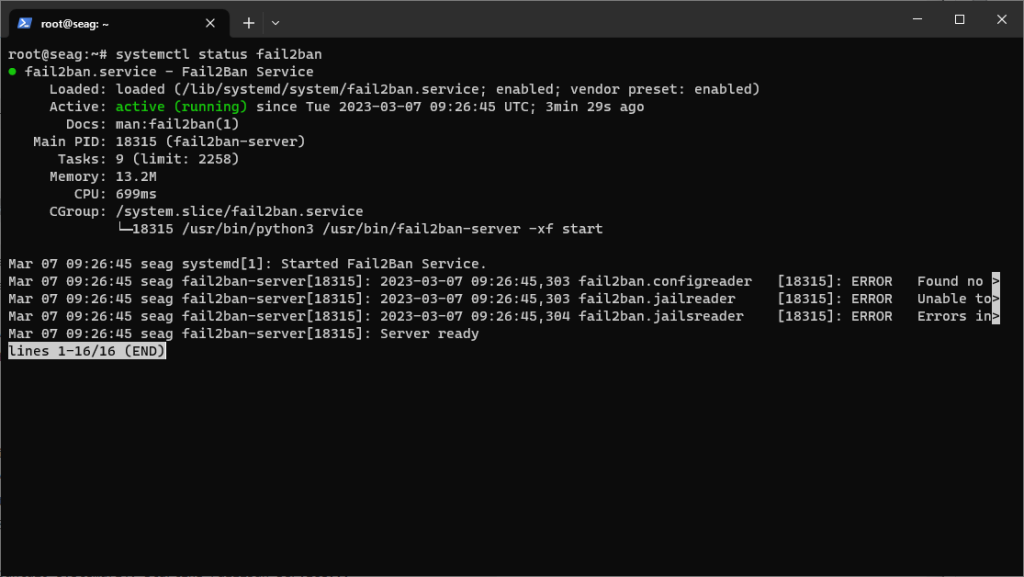
Task: Click the 'systemctl status fail2ban' command text
Action: click(219, 54)
